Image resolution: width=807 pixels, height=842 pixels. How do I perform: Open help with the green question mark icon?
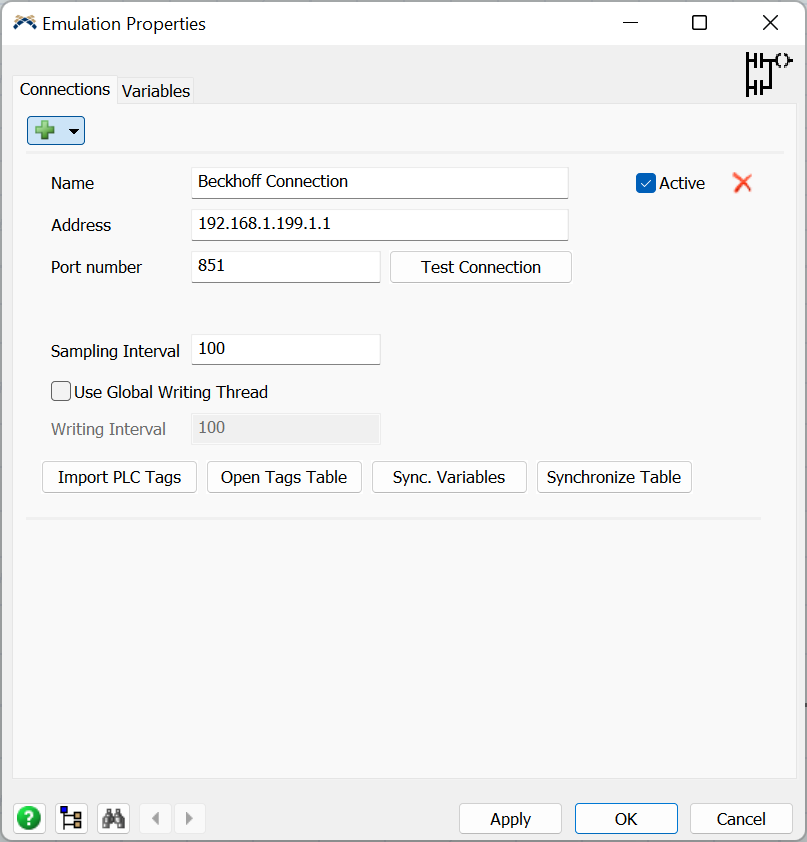29,818
